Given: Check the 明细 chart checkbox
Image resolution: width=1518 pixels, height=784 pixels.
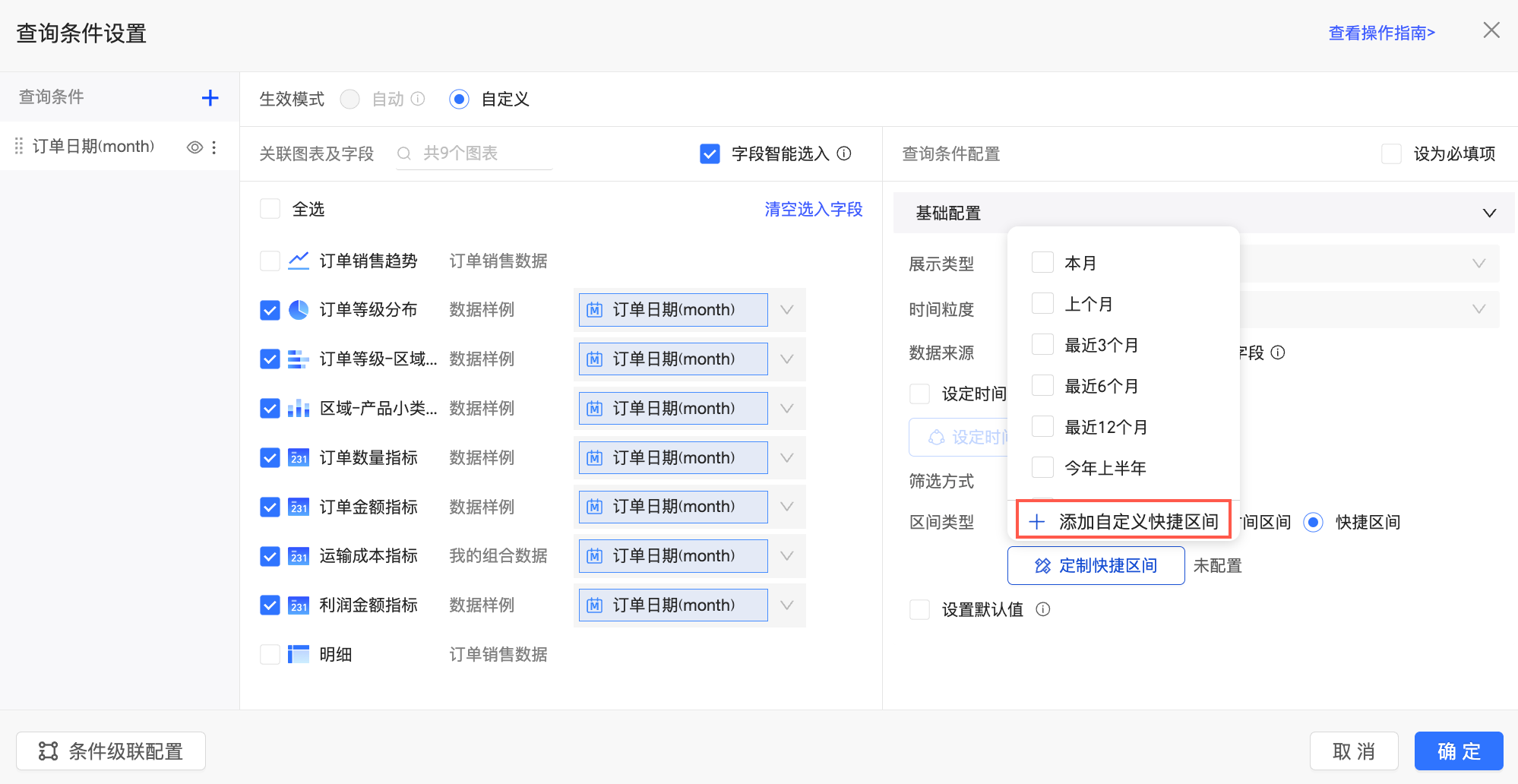Looking at the screenshot, I should tap(270, 655).
